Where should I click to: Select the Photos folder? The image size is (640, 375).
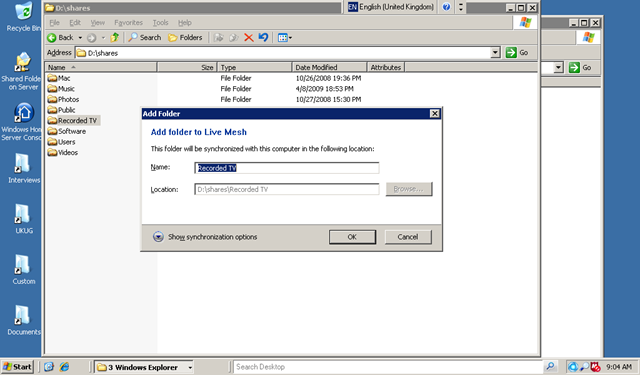coord(63,99)
